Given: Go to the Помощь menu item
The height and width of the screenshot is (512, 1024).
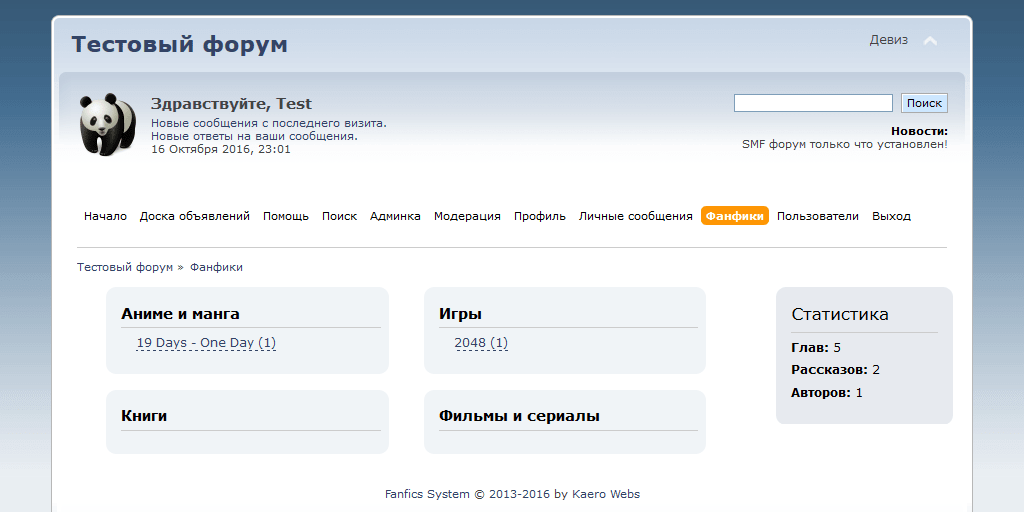Looking at the screenshot, I should (x=286, y=216).
